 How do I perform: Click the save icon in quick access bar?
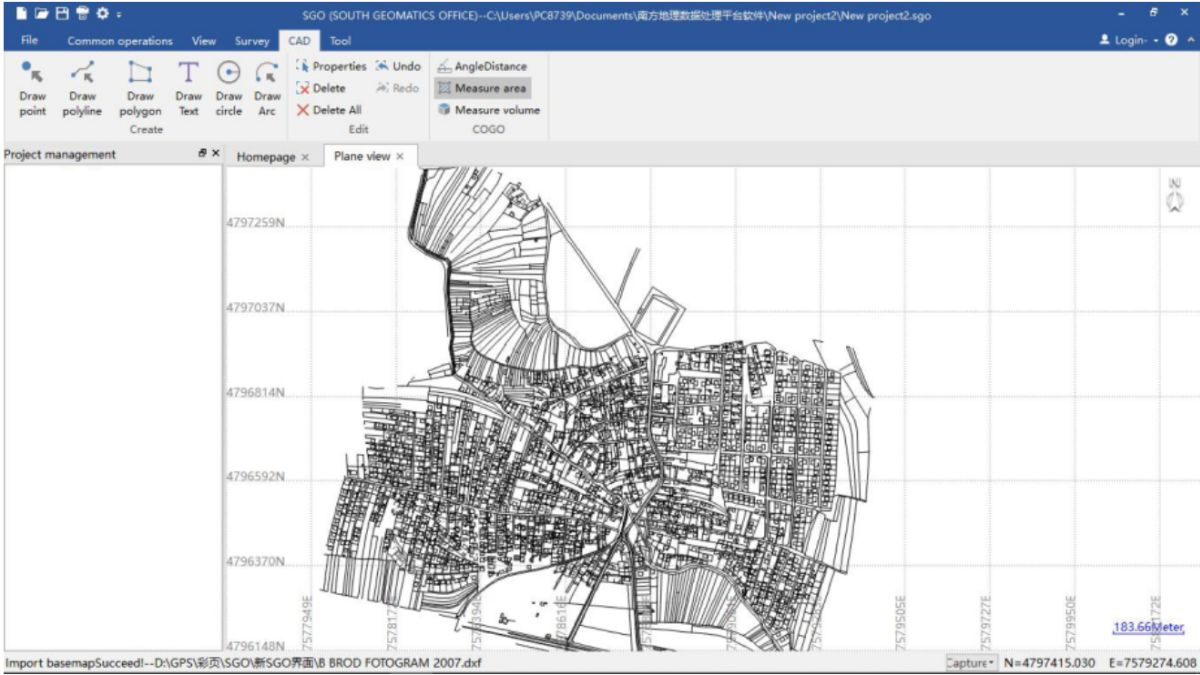pyautogui.click(x=62, y=14)
